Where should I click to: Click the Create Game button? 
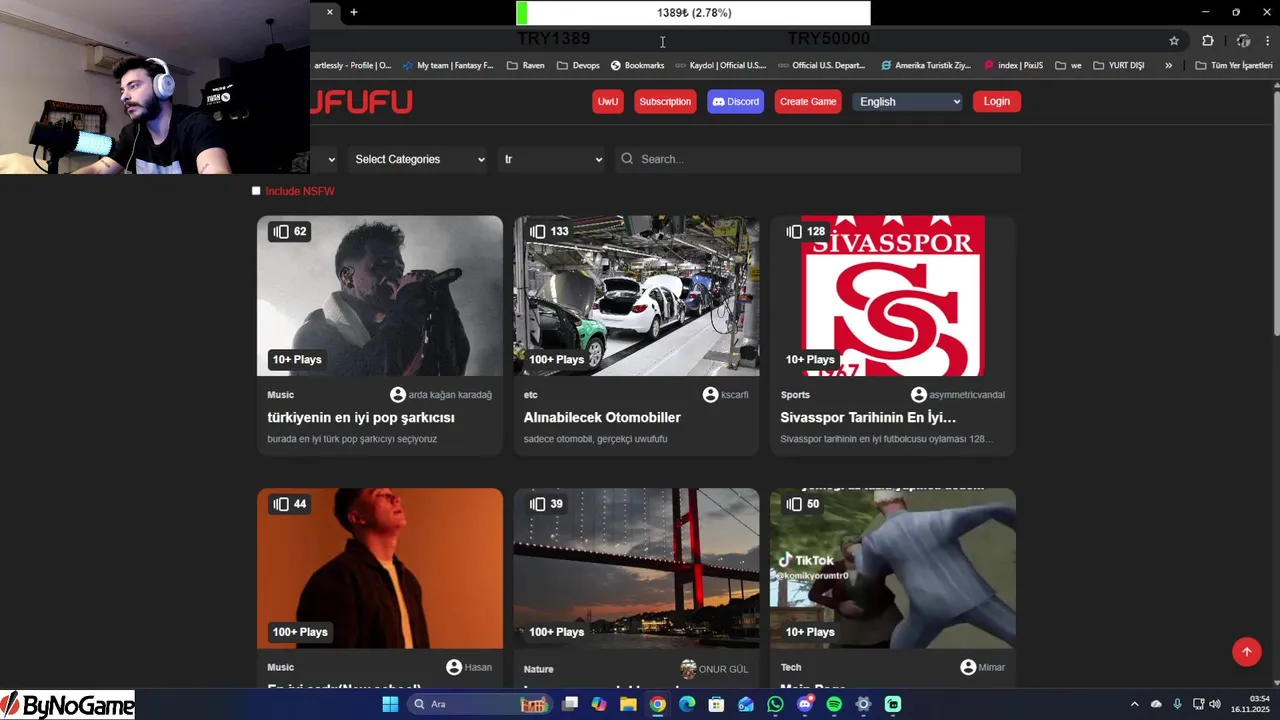(x=808, y=101)
